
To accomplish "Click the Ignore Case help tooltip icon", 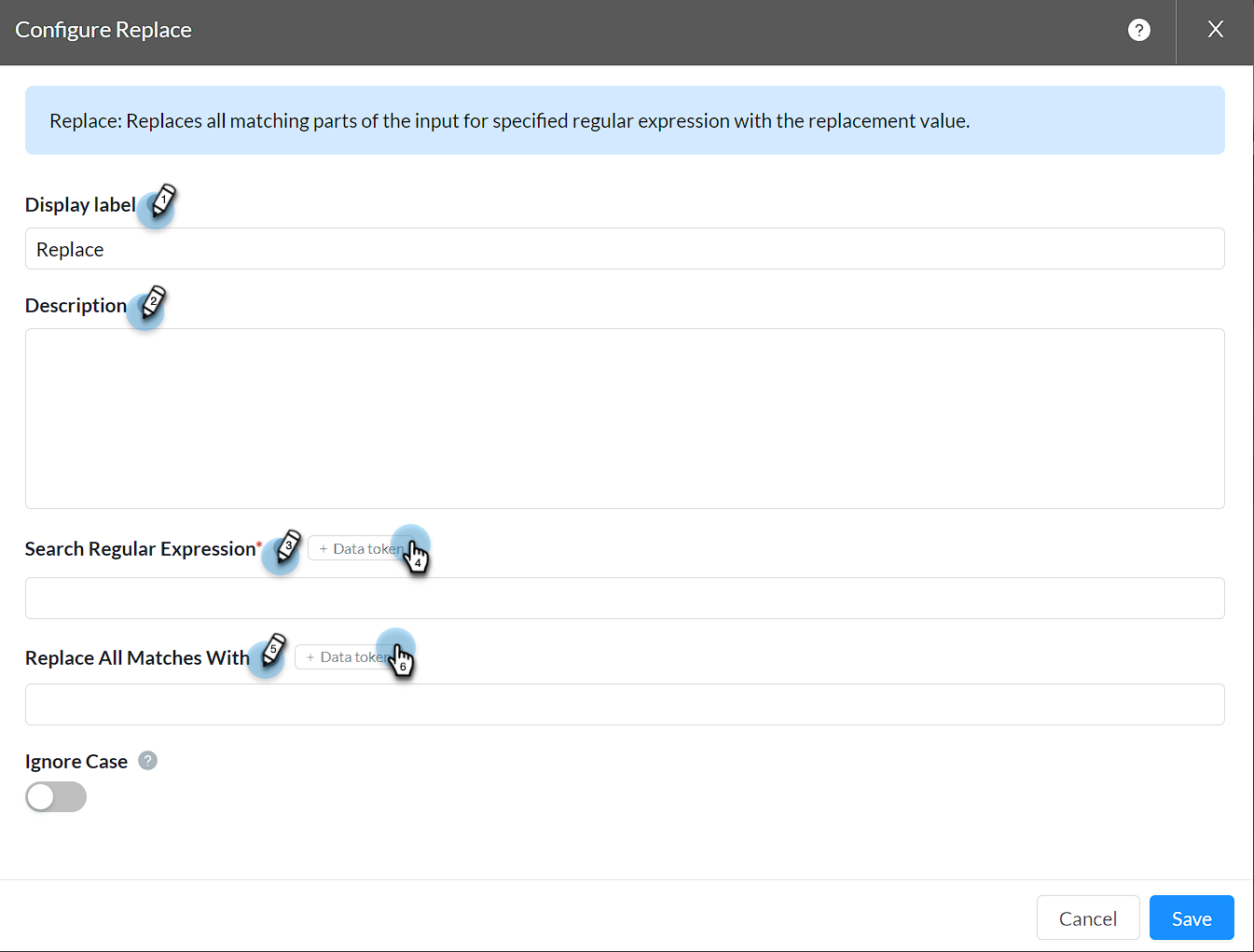I will point(147,761).
